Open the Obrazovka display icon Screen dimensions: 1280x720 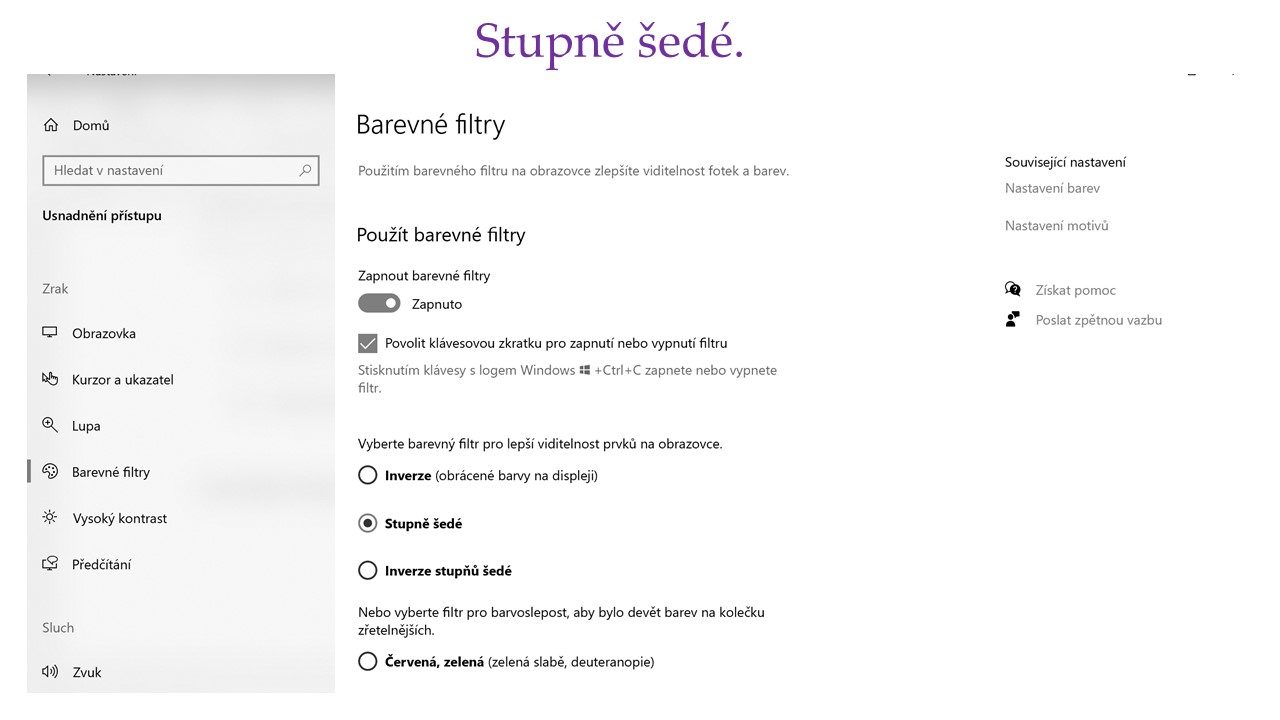[x=50, y=333]
